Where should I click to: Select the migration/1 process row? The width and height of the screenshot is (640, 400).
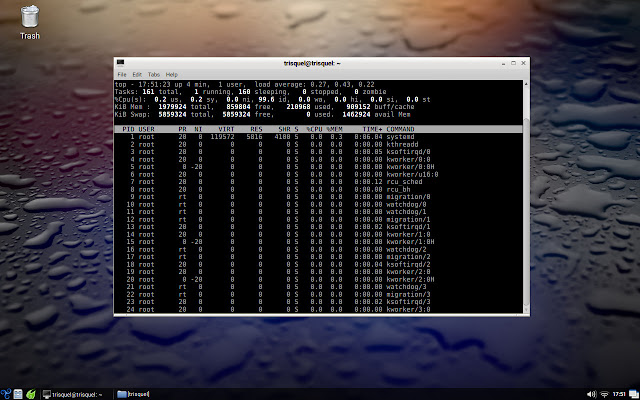318,219
